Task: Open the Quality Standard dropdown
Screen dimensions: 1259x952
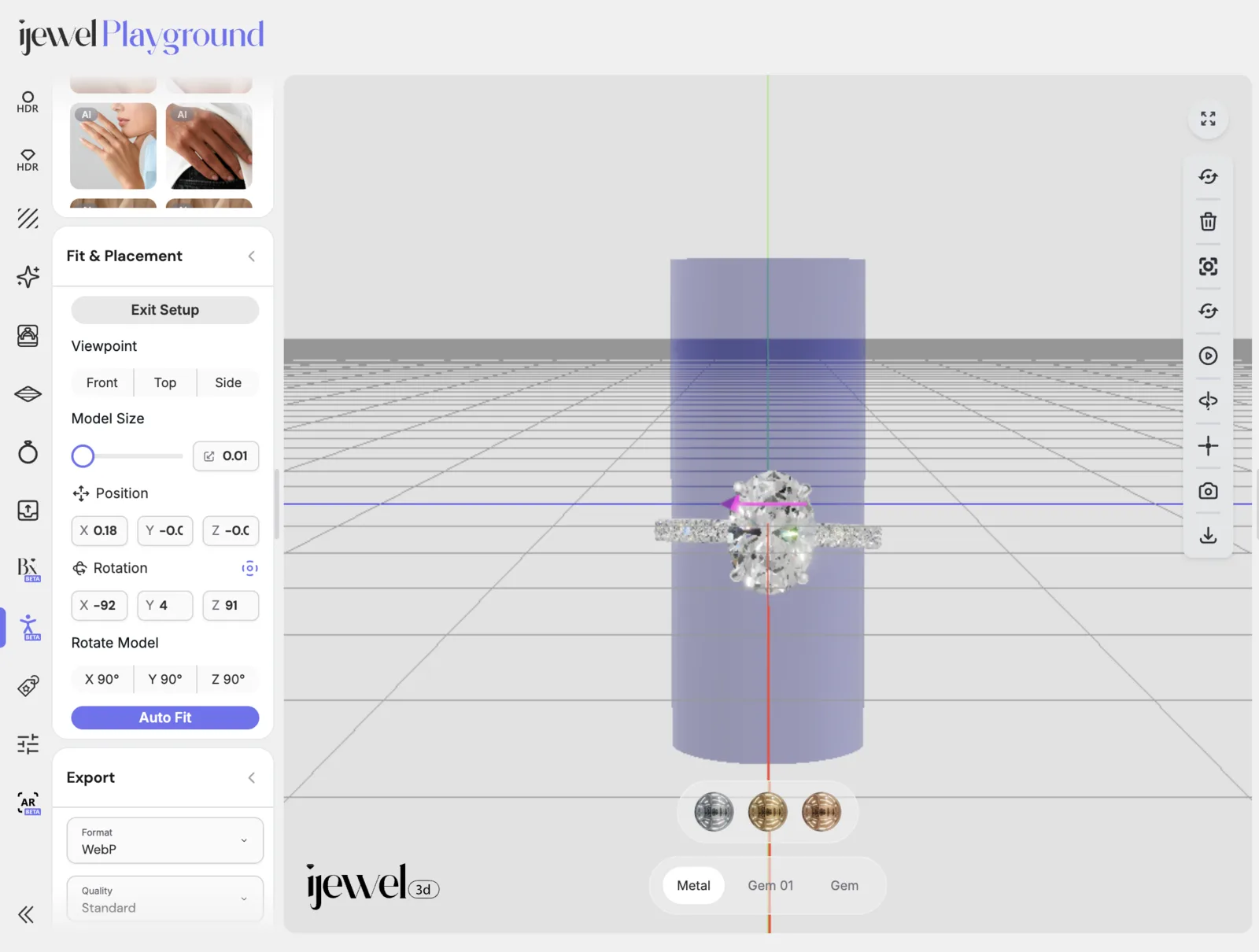Action: [x=165, y=898]
